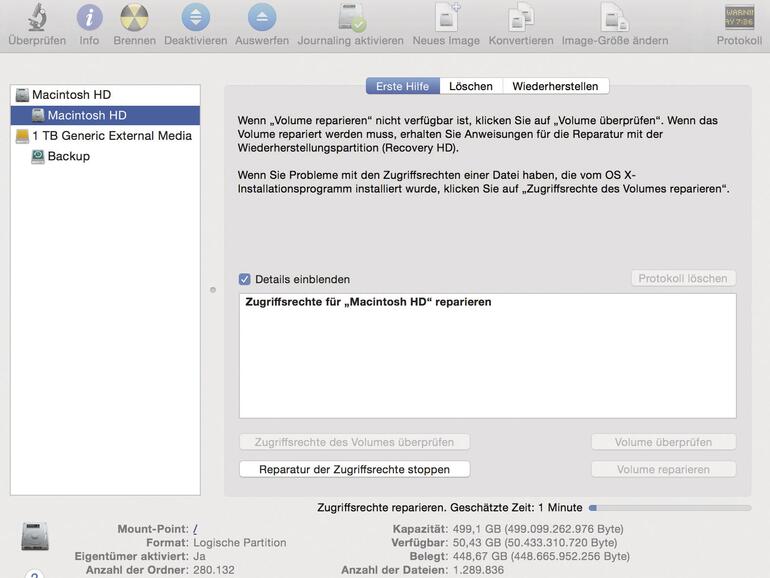Click the sidebar splitter handle dot

213,290
